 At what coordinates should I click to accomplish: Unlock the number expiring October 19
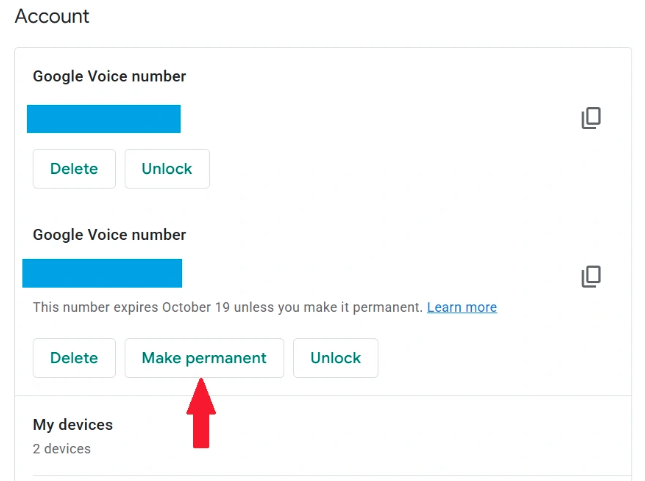coord(335,358)
